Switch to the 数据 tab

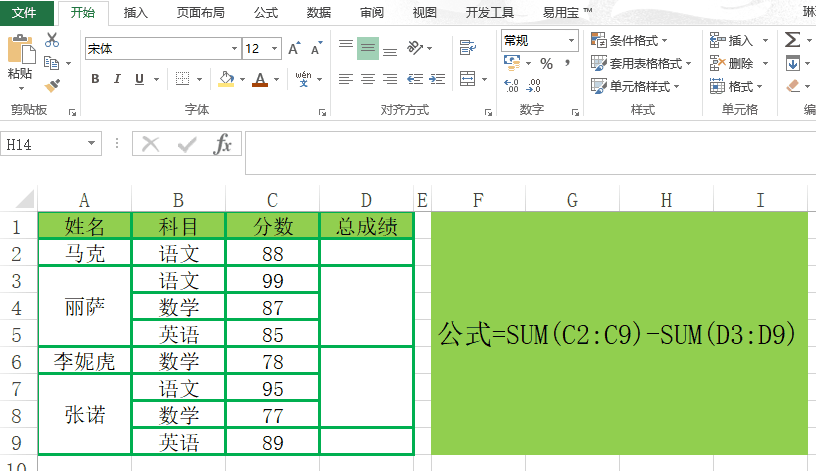(318, 12)
